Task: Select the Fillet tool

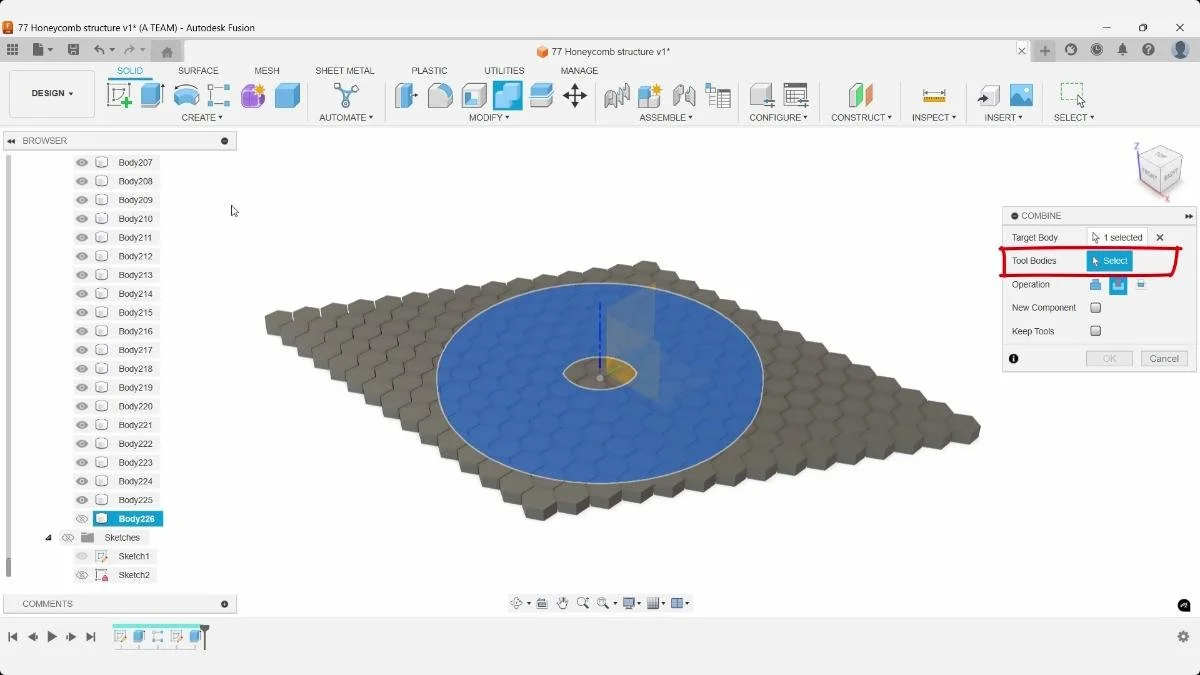Action: coord(440,95)
